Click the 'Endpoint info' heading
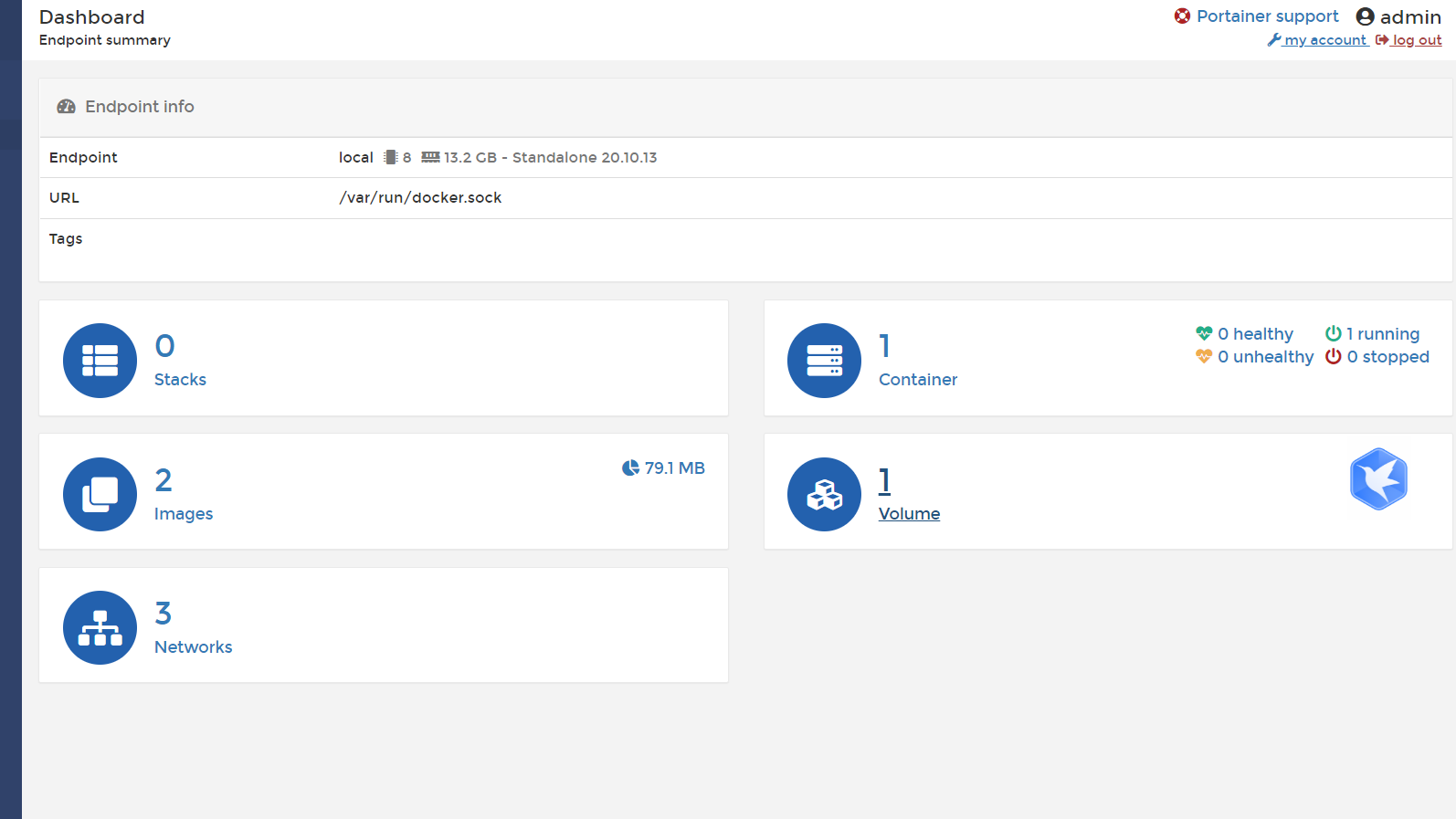The height and width of the screenshot is (819, 1456). 140,107
